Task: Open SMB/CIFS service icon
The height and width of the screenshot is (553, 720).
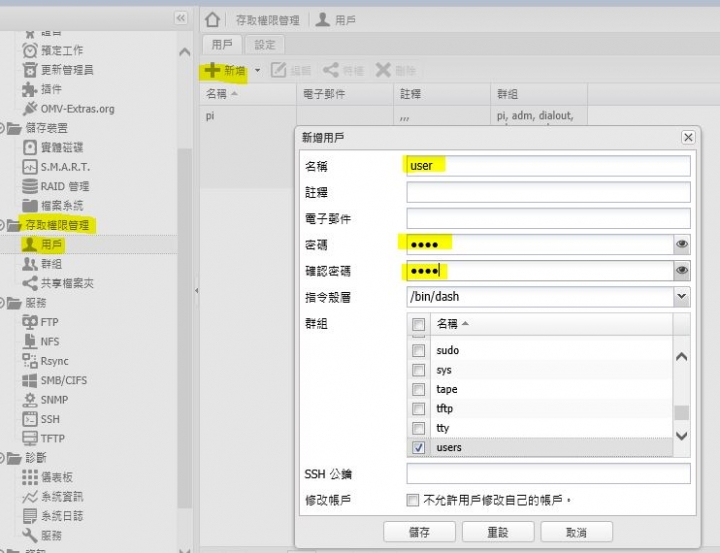Action: [x=30, y=380]
